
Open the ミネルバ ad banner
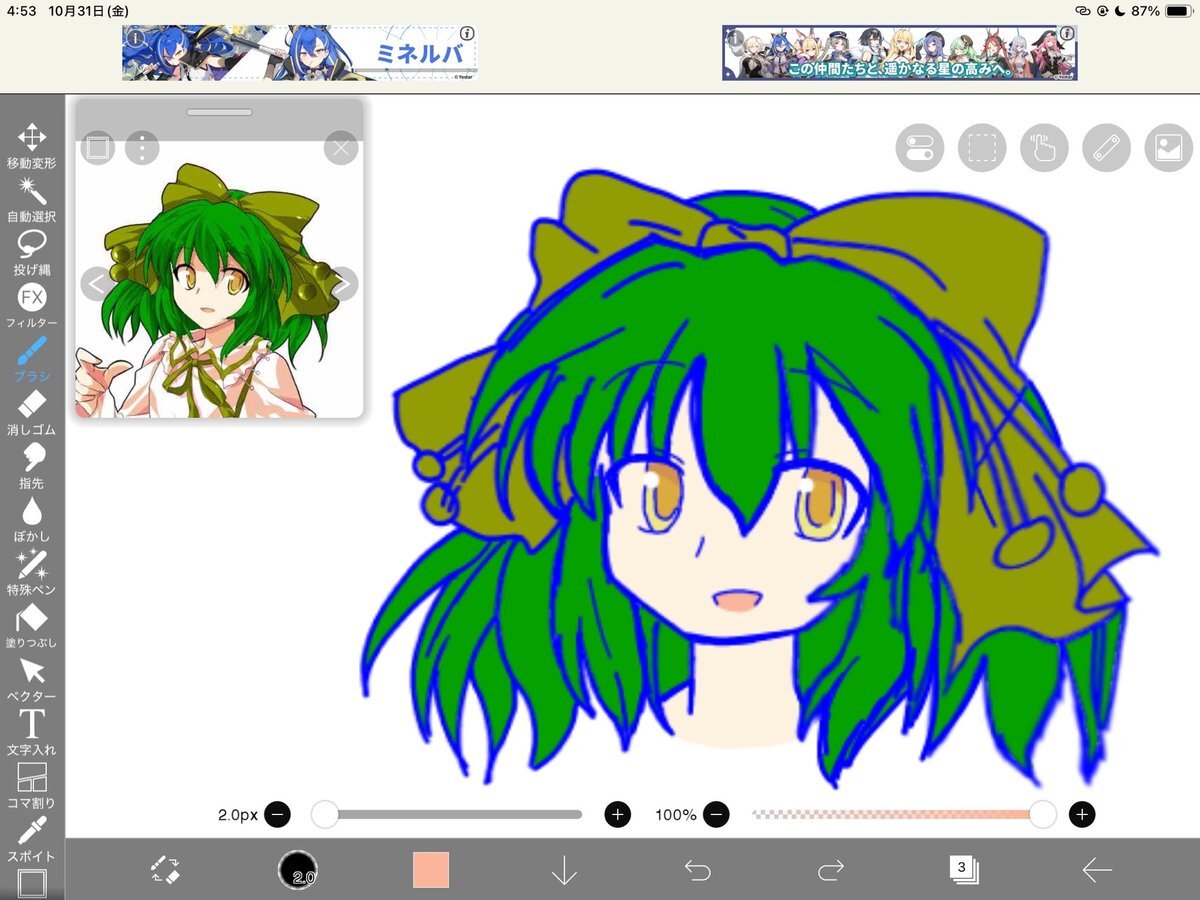[x=299, y=53]
